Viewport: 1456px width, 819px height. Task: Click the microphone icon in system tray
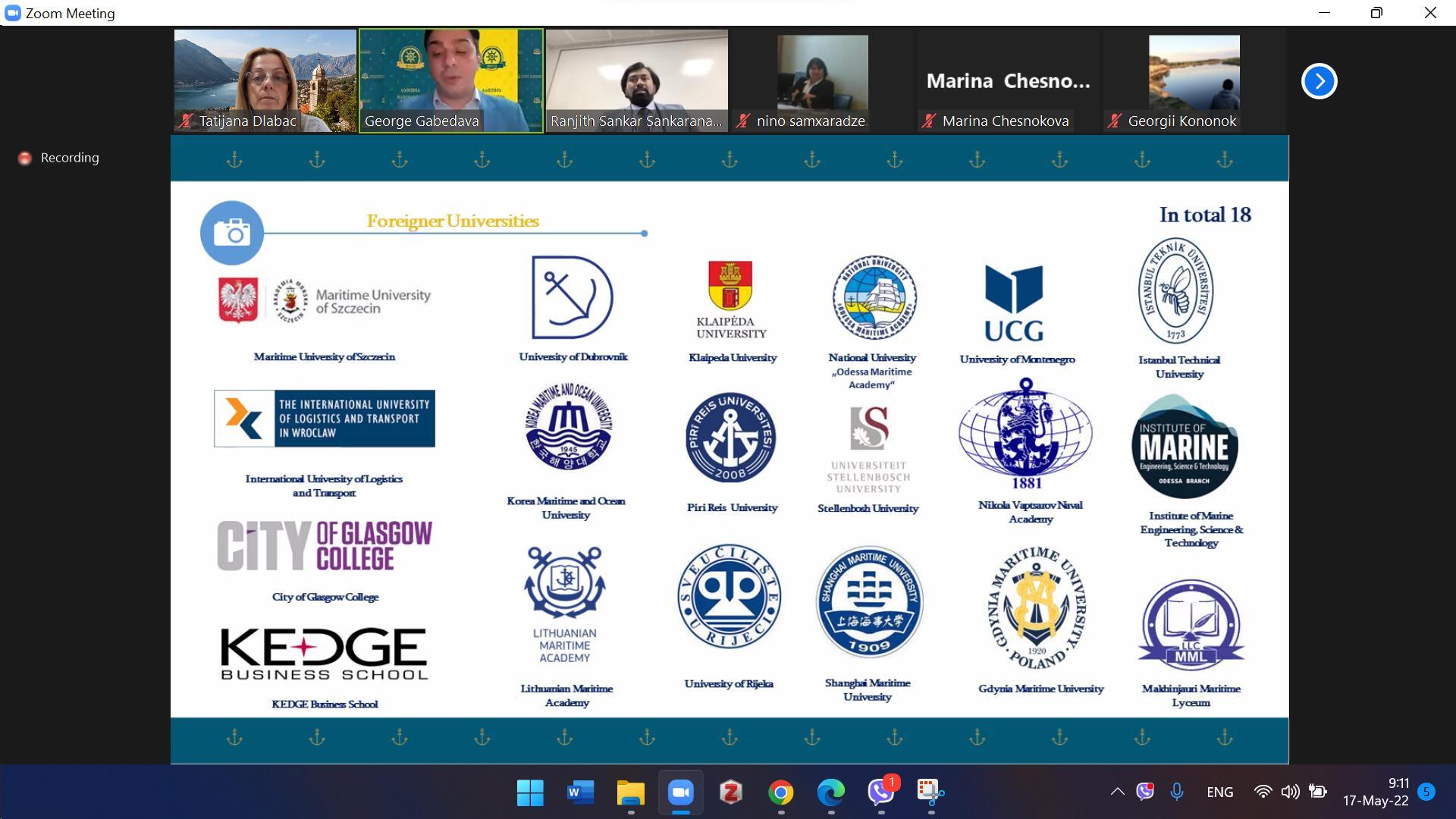tap(1176, 792)
